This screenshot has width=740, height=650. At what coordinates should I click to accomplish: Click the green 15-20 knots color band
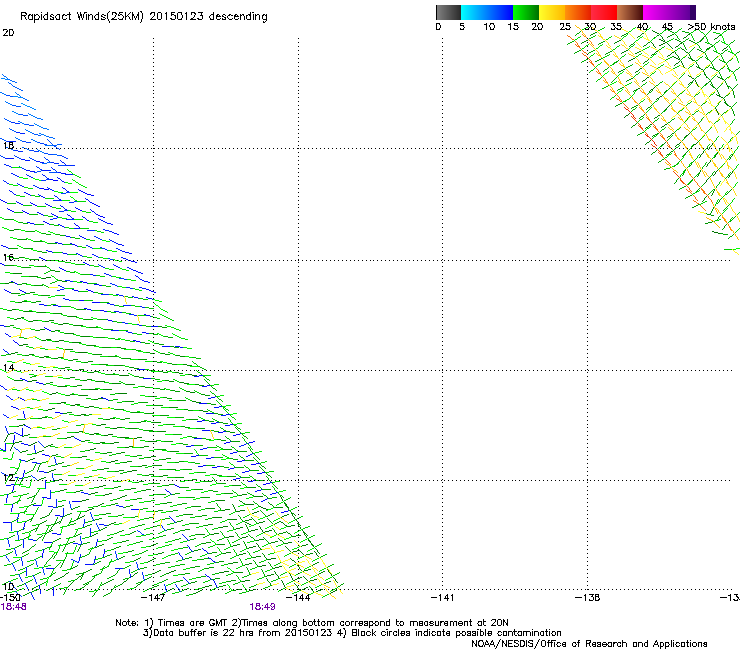[526, 12]
